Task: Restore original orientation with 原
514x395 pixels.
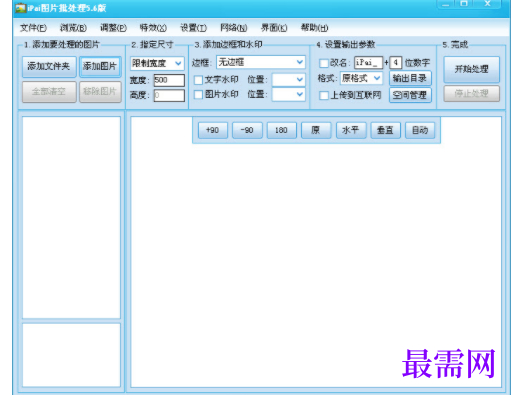Action: coord(316,130)
